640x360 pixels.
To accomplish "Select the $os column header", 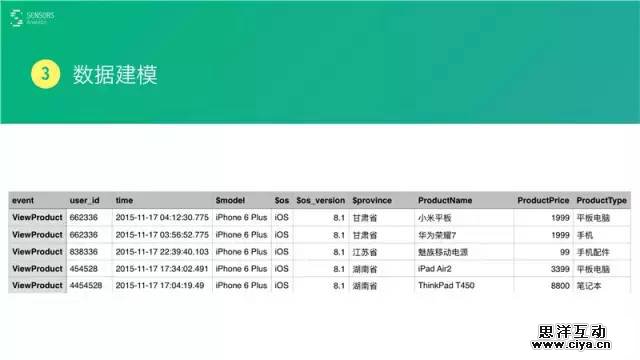I will (282, 200).
